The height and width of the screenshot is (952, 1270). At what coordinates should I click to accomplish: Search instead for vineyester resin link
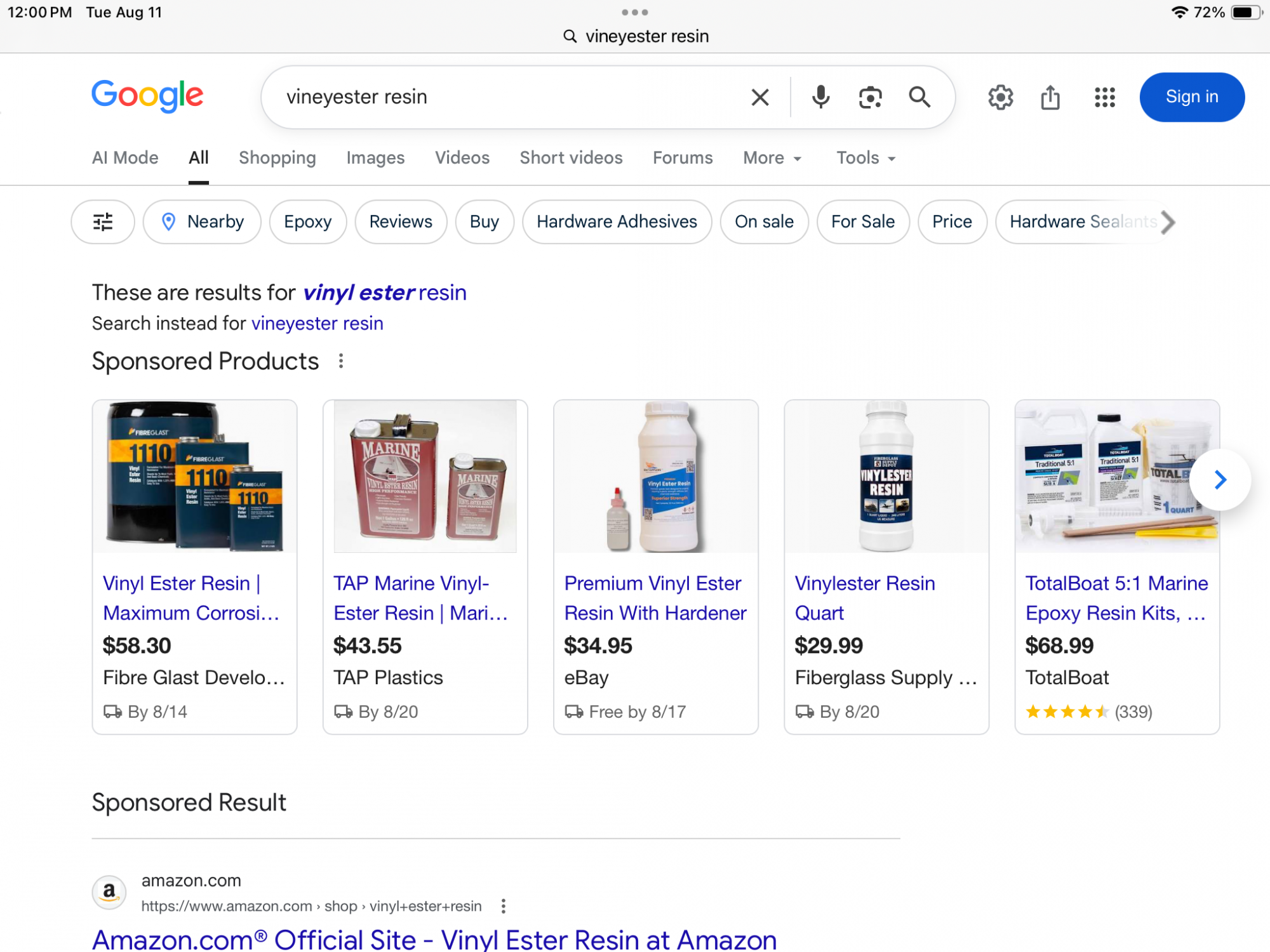click(317, 324)
